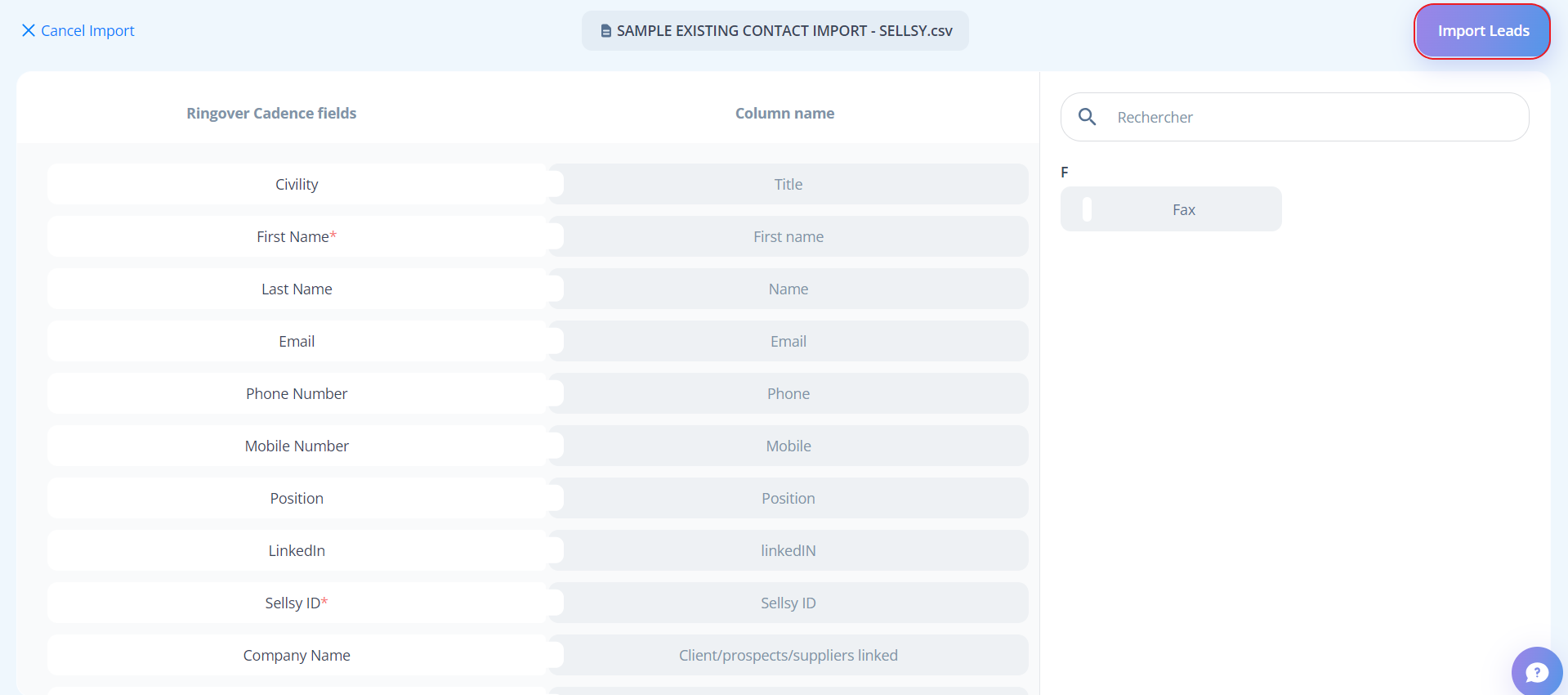Click the Position cadence field
Screen dimensions: 1568x695
point(297,498)
